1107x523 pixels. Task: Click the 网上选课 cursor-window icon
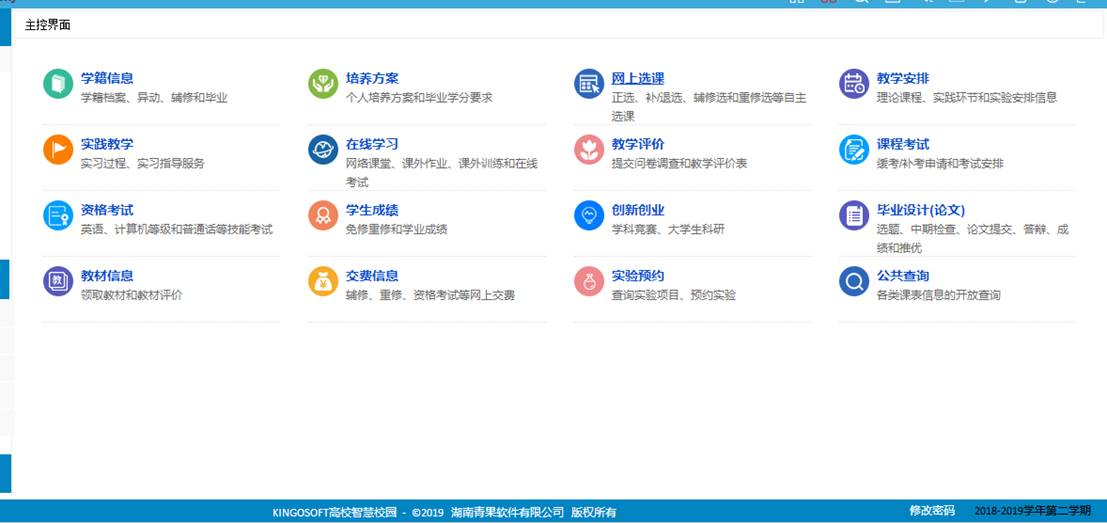(589, 84)
